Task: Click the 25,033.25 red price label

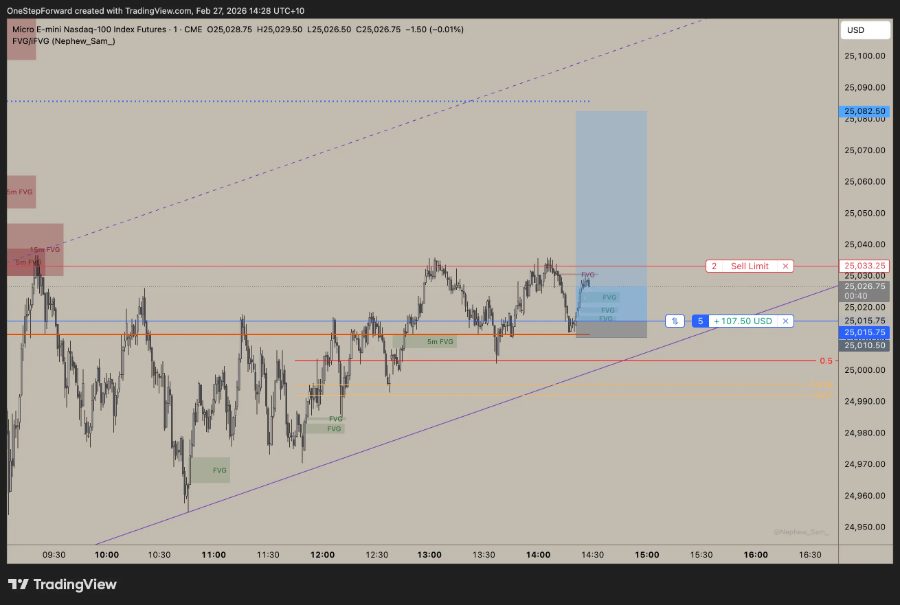Action: tap(865, 266)
